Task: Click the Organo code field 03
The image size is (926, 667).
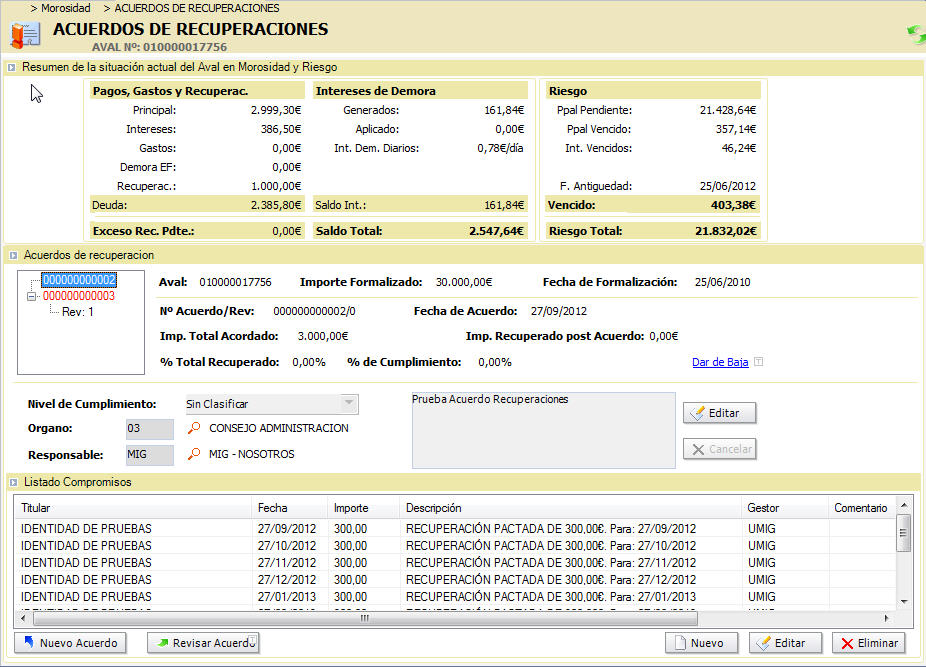Action: click(150, 429)
